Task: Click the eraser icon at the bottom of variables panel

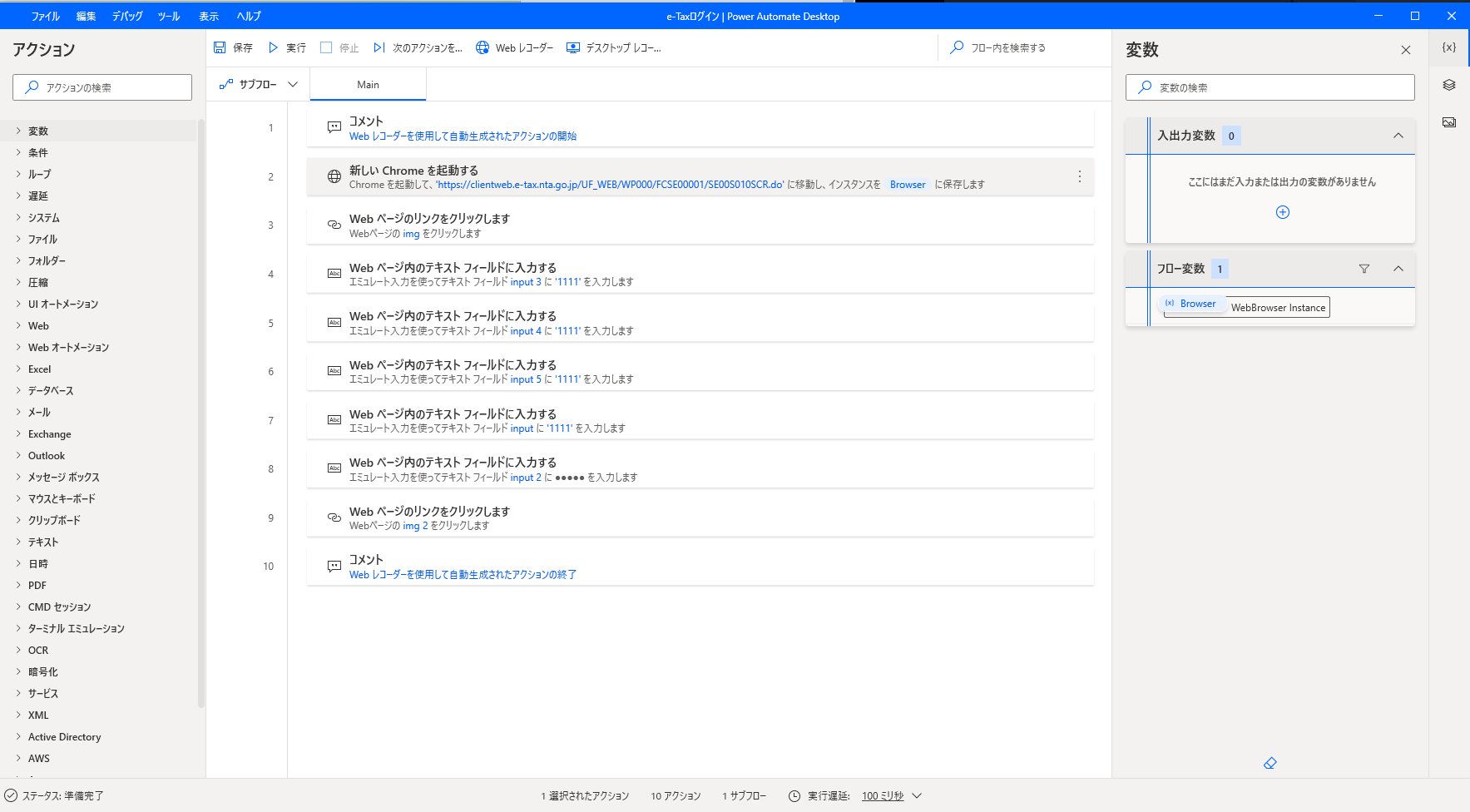Action: 1270,763
